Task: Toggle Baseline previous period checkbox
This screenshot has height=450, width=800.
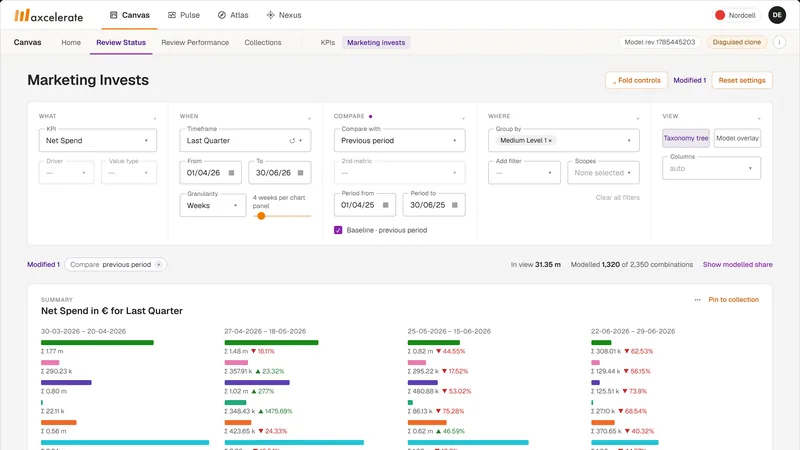Action: pyautogui.click(x=338, y=230)
